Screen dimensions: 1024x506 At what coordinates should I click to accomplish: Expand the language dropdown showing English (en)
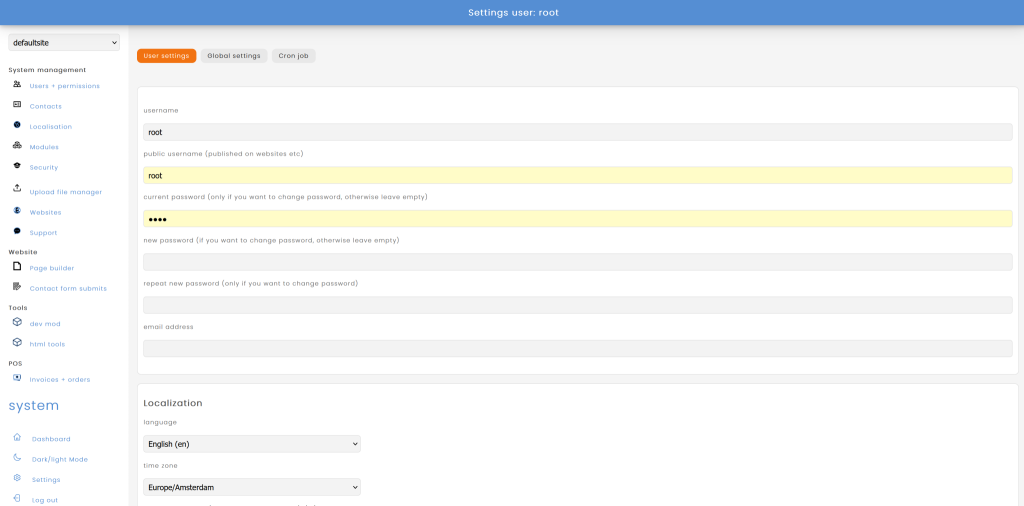click(x=252, y=444)
